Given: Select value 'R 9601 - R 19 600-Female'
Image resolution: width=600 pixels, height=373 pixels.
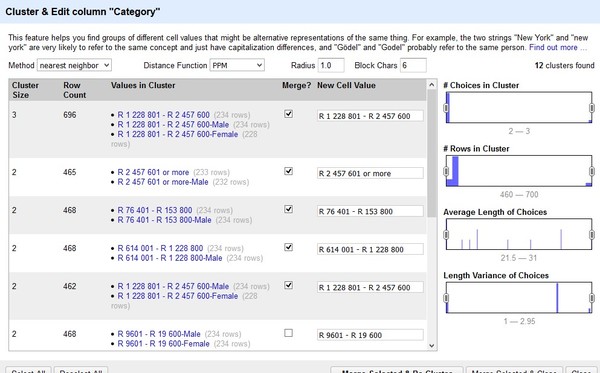Looking at the screenshot, I should coord(163,344).
